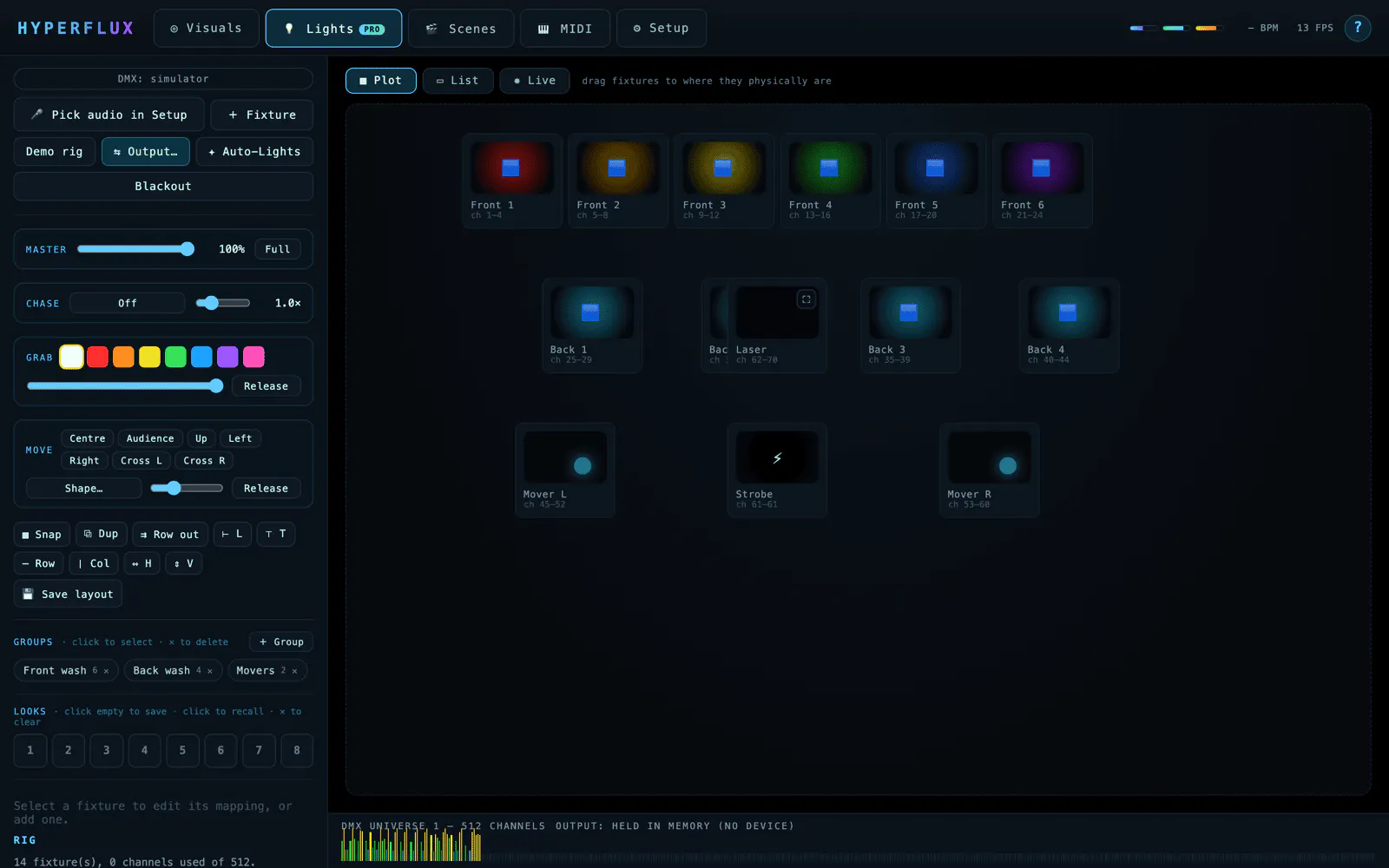The width and height of the screenshot is (1389, 868).
Task: Select the Laser fixture card
Action: coord(777,325)
